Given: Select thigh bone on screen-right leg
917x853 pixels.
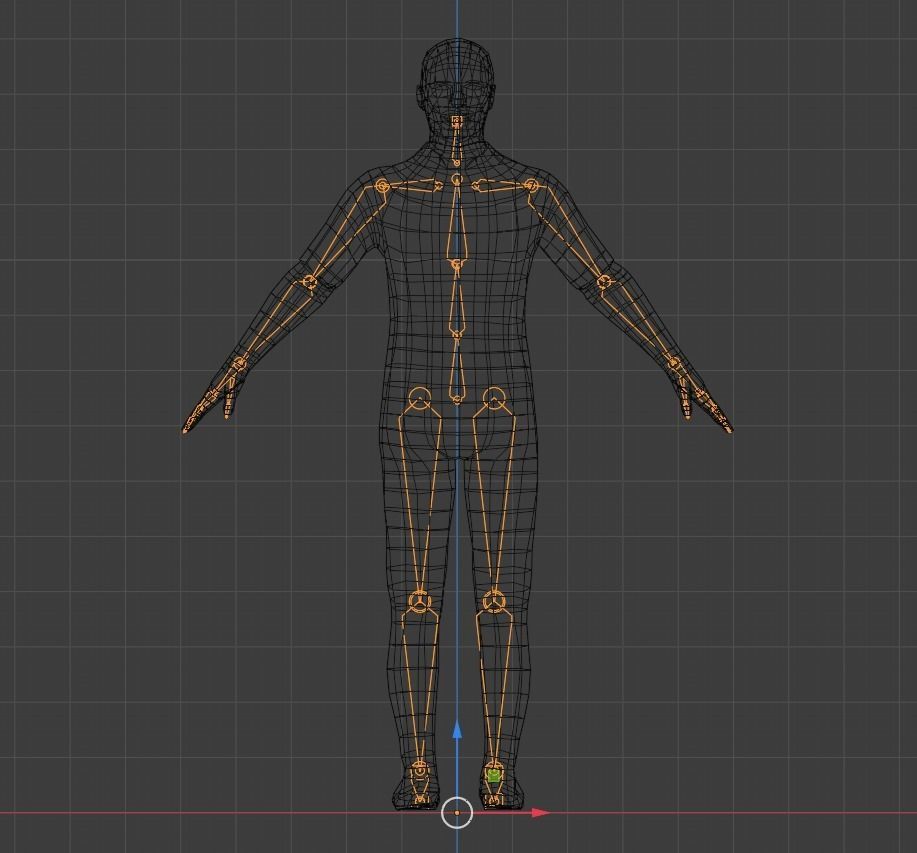Looking at the screenshot, I should (x=494, y=497).
